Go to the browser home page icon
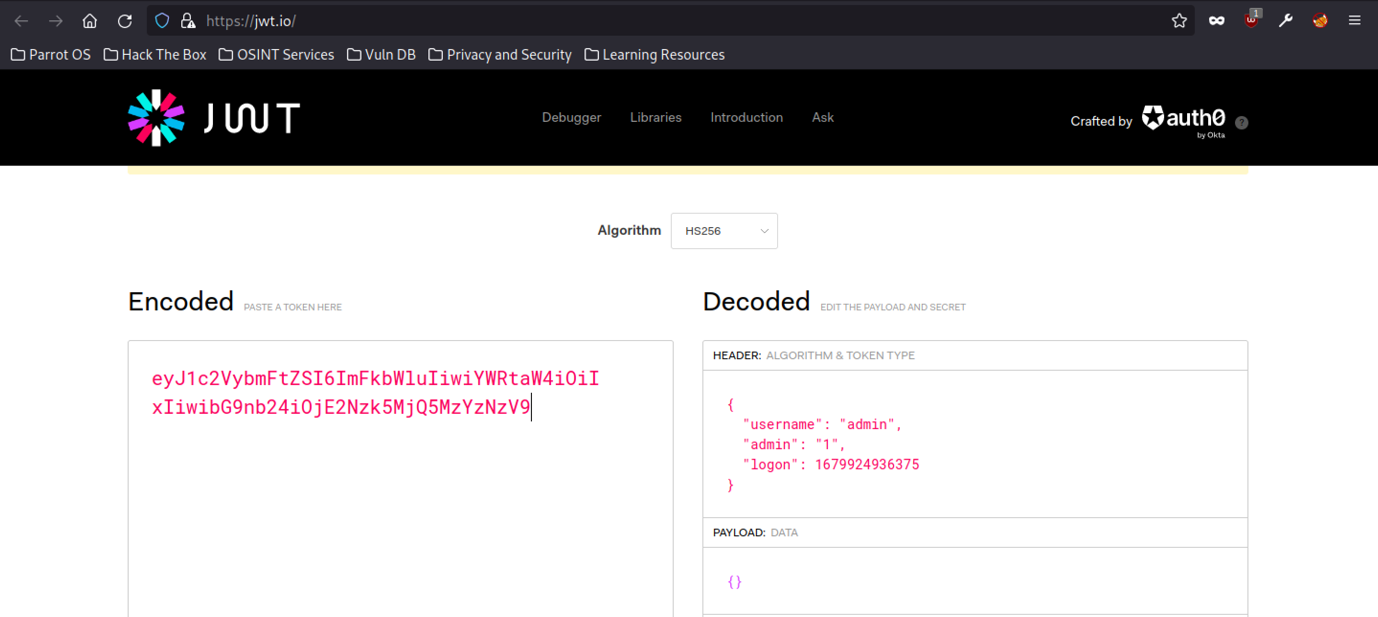 (x=90, y=21)
